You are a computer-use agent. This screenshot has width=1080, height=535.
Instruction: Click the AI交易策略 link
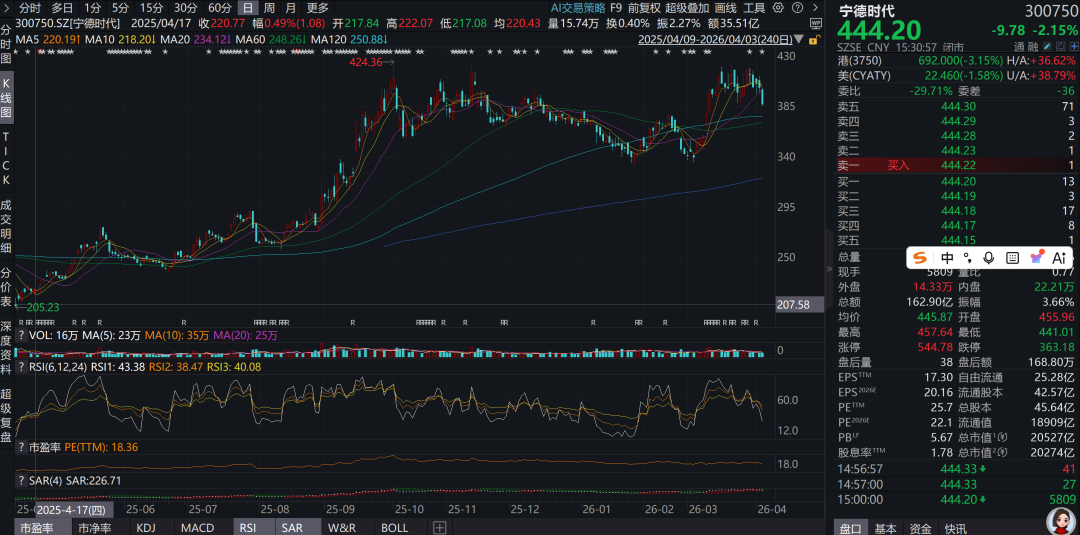point(572,8)
